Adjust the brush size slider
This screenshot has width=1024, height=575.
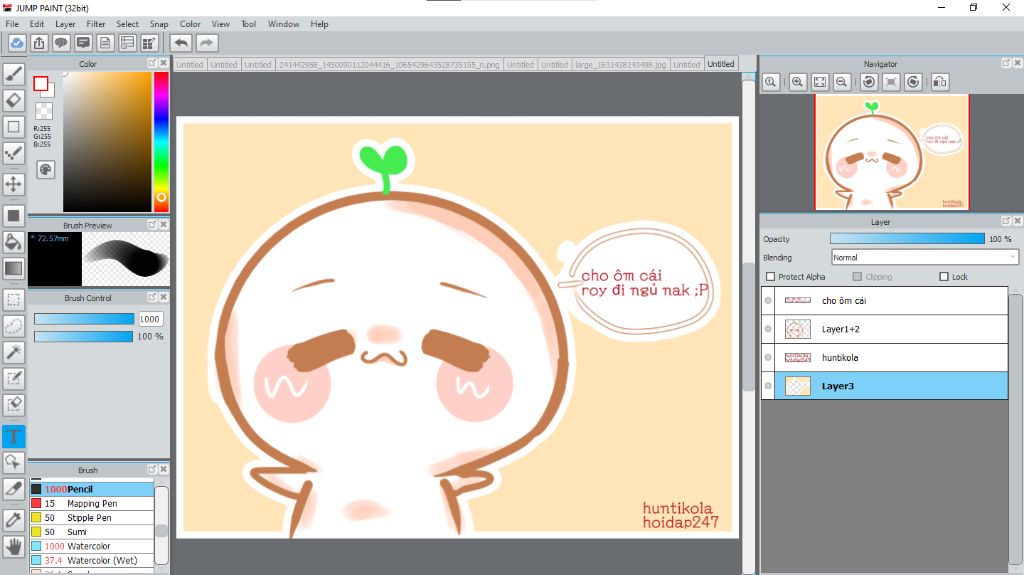pos(84,319)
